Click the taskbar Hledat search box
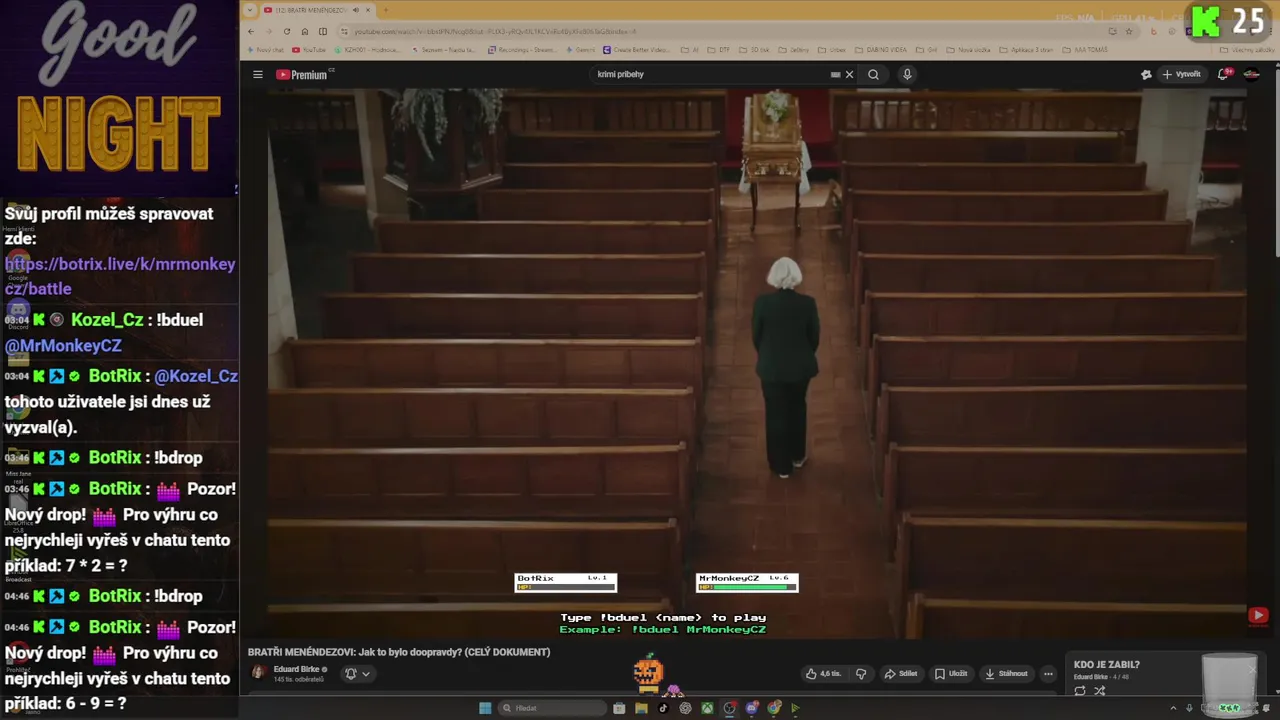Screen dimensions: 1280x720 pyautogui.click(x=553, y=708)
